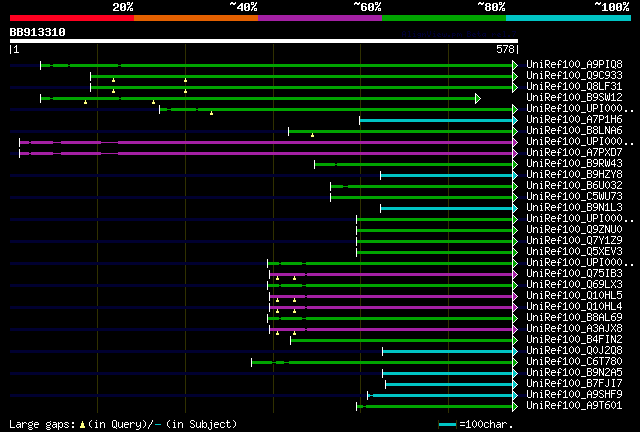Image resolution: width=640 pixels, height=432 pixels.
Task: Click the yellow query-gap triangle in the legend
Action: (82, 425)
